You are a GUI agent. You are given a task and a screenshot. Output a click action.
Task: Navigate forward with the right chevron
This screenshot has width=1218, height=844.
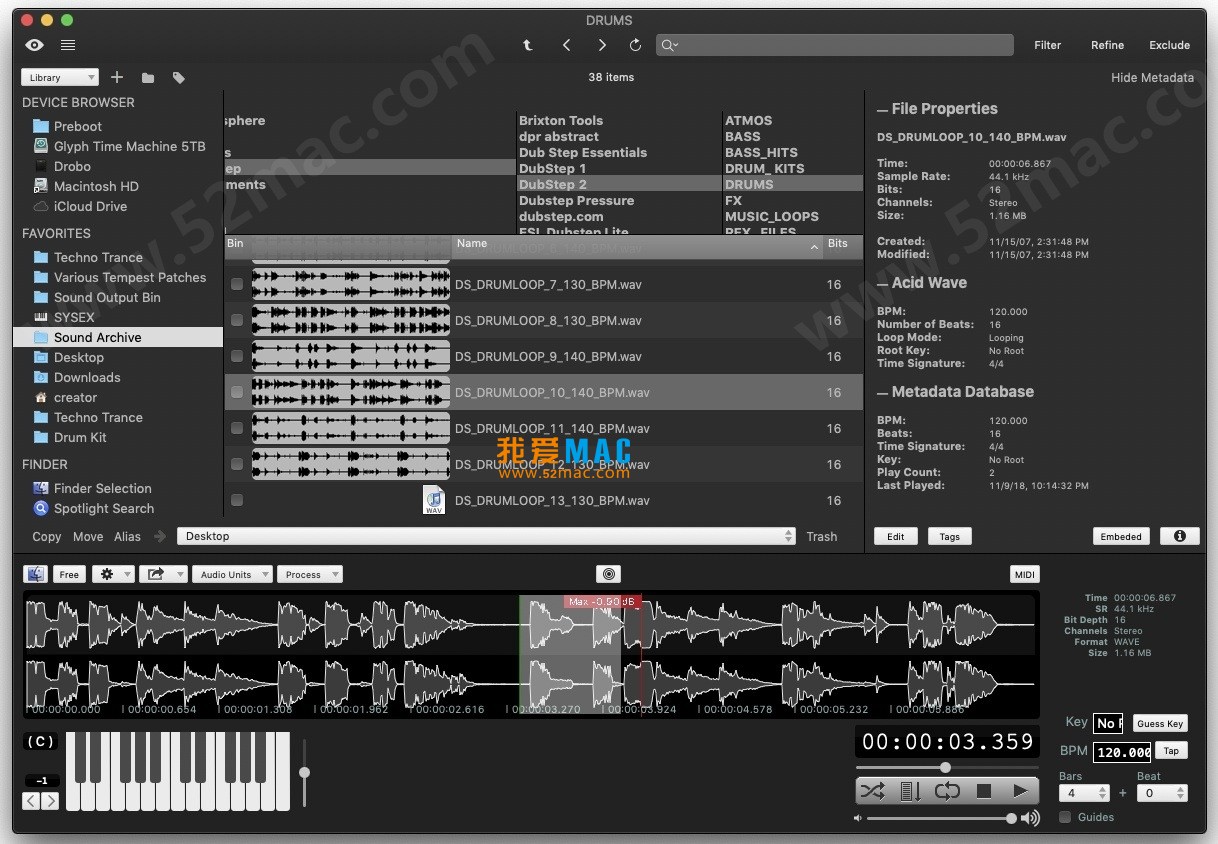coord(602,45)
